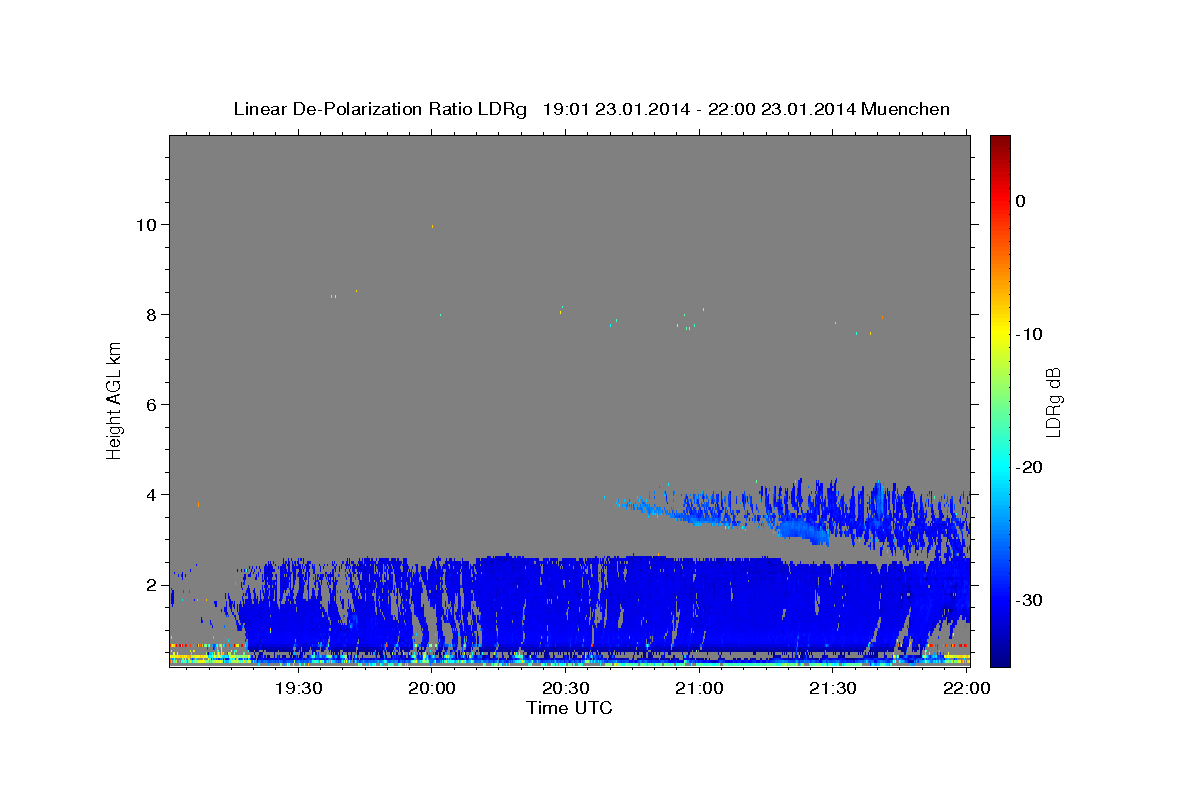
Task: Click the height tick label 8
Action: pyautogui.click(x=152, y=314)
